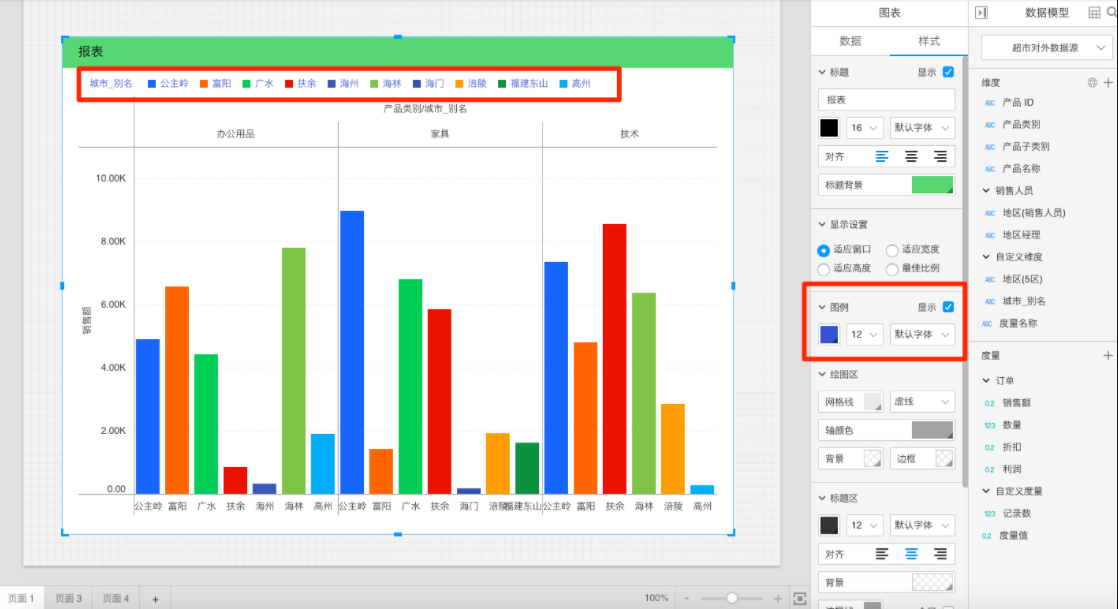
Task: Click the 海林 legend entry
Action: (x=386, y=83)
